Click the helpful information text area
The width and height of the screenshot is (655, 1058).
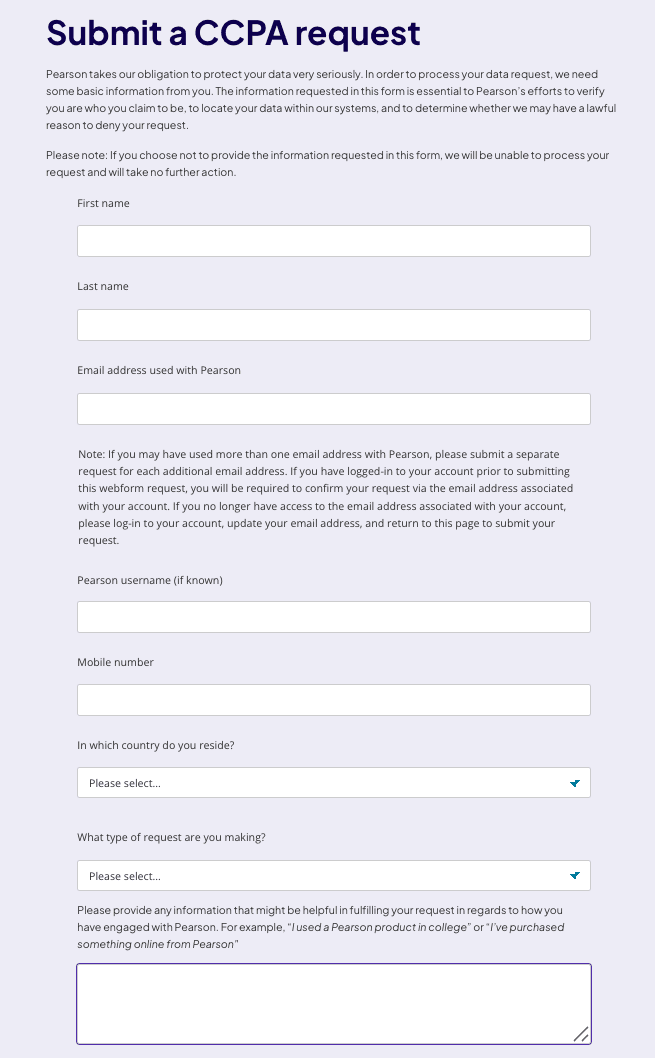[x=334, y=1004]
